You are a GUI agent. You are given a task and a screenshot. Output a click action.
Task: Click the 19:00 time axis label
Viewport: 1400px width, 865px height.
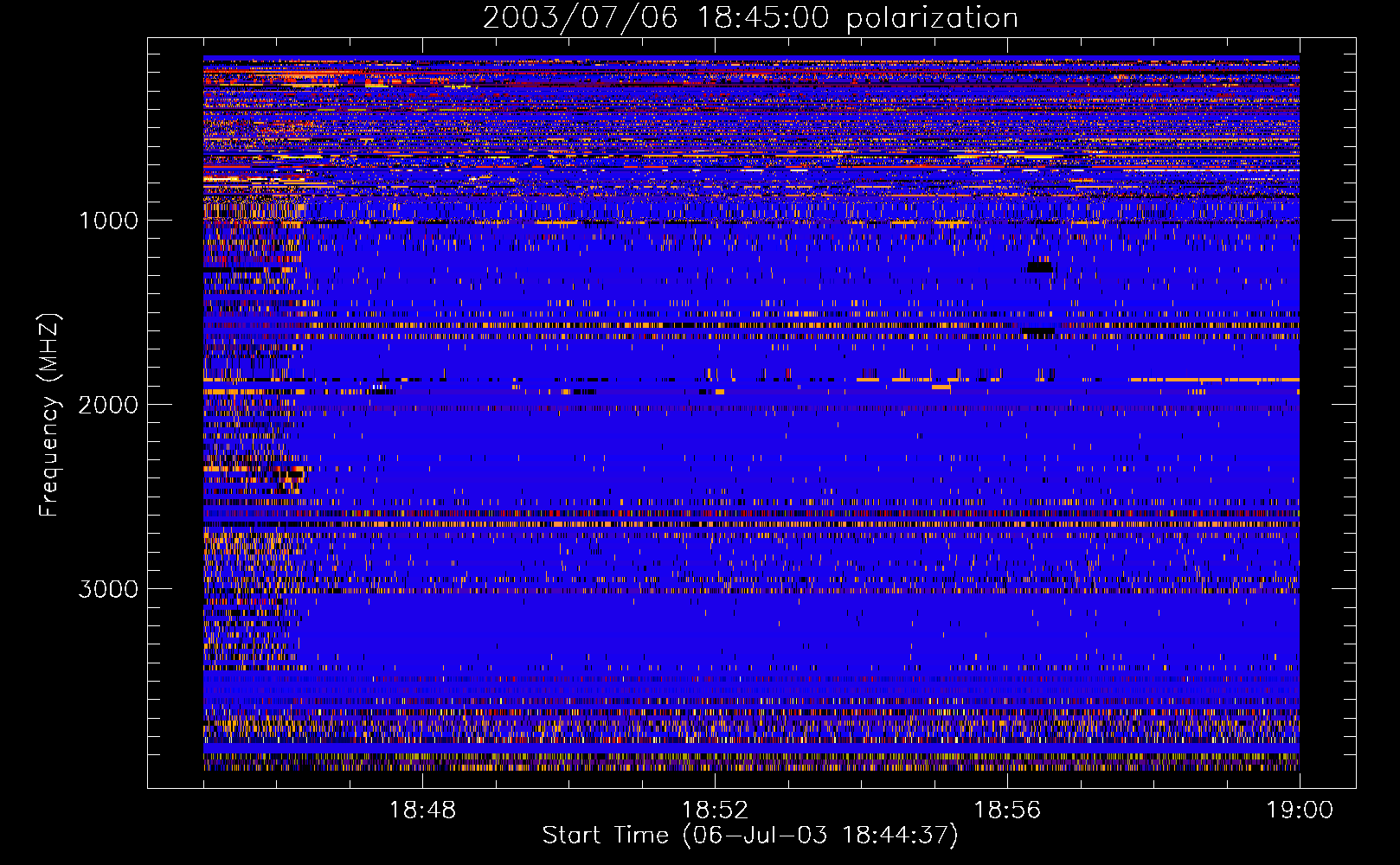point(1299,811)
